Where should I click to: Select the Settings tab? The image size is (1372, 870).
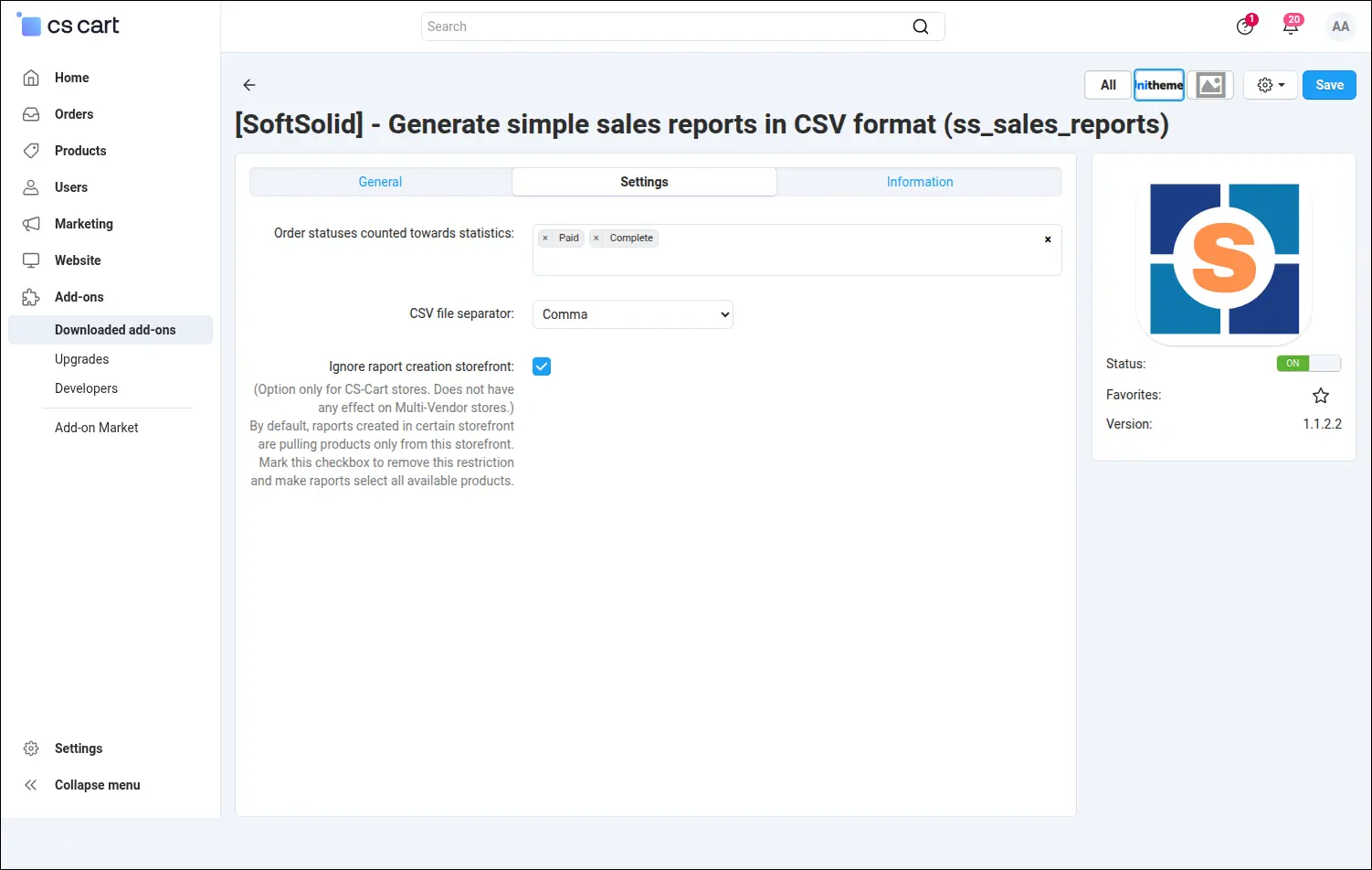644,182
